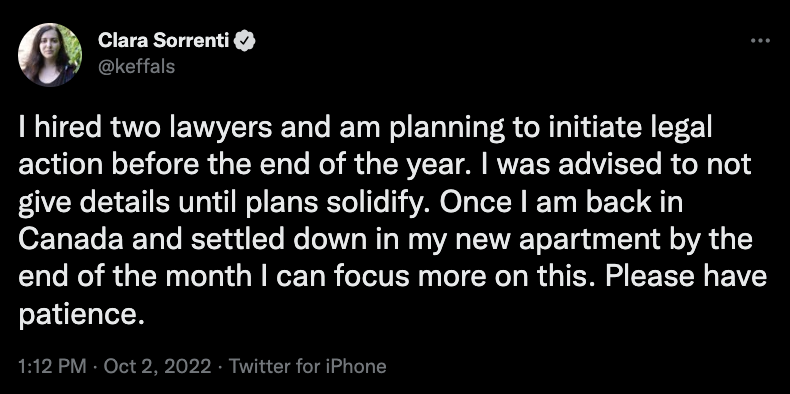Open Clara Sorrenti's profile avatar photo
Viewport: 790px width, 394px height.
point(50,55)
